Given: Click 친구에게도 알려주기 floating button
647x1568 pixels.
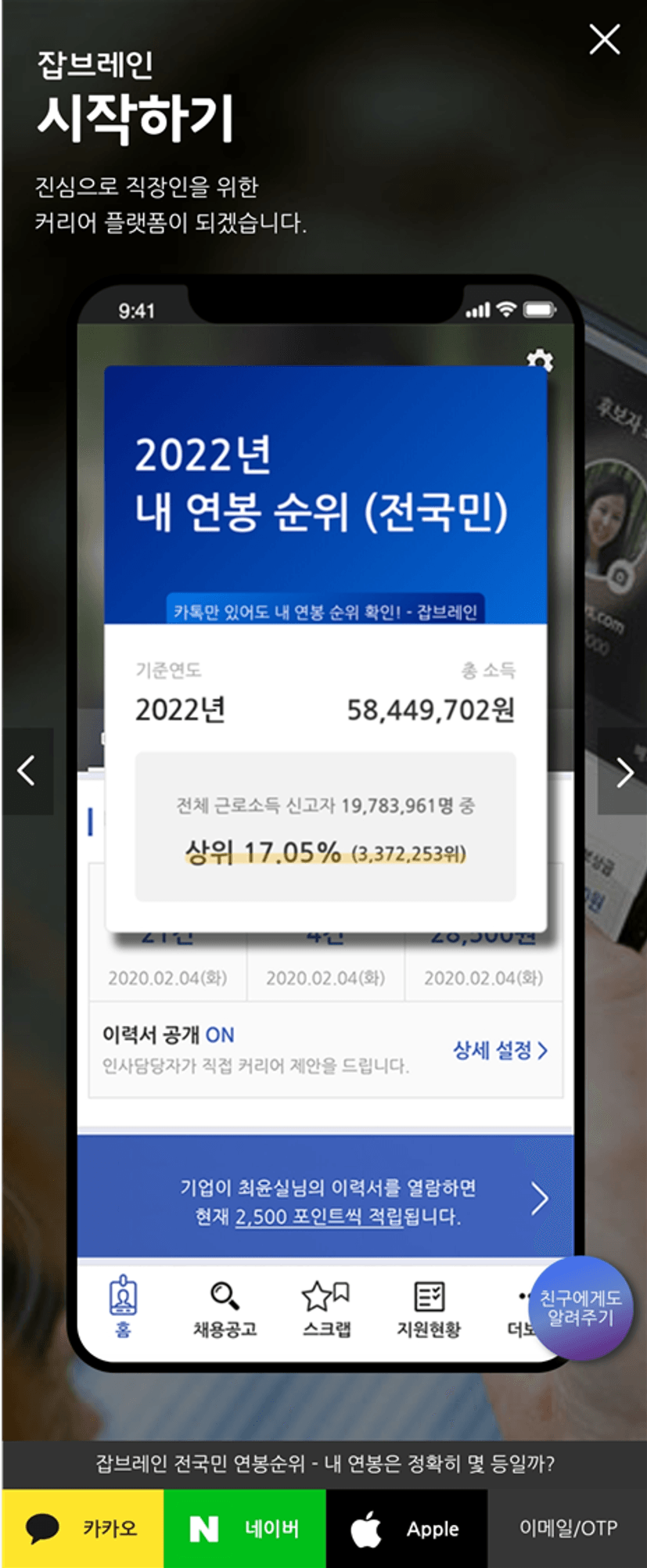Looking at the screenshot, I should coord(581,1307).
